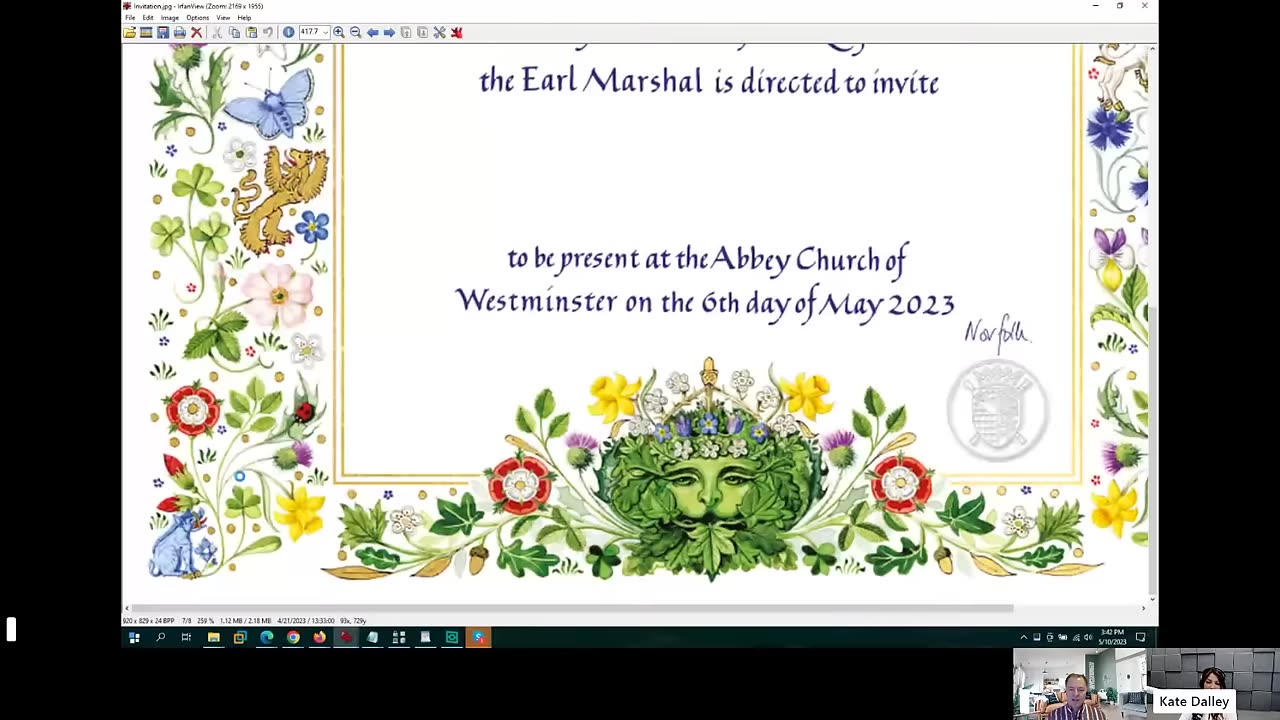Click status bar date '4/21/2023 / 13:33:00'

[x=306, y=621]
